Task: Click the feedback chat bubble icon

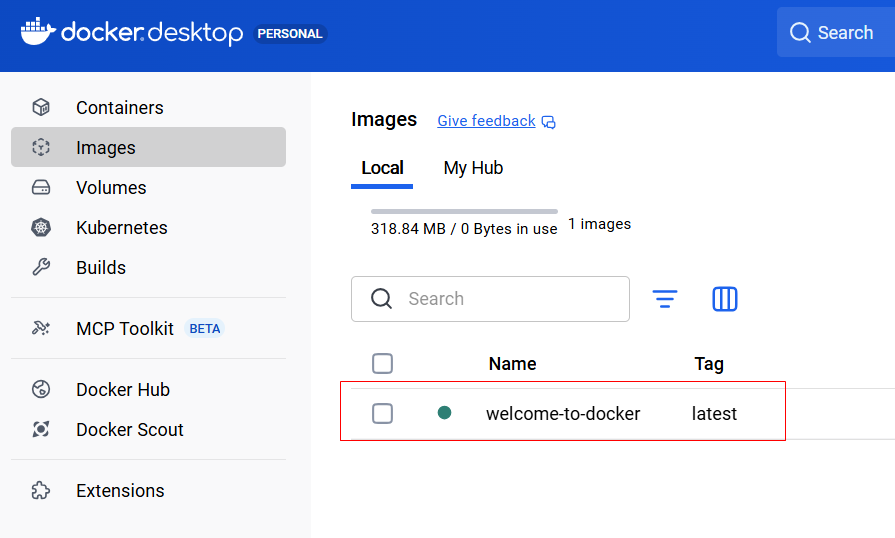Action: pyautogui.click(x=549, y=122)
